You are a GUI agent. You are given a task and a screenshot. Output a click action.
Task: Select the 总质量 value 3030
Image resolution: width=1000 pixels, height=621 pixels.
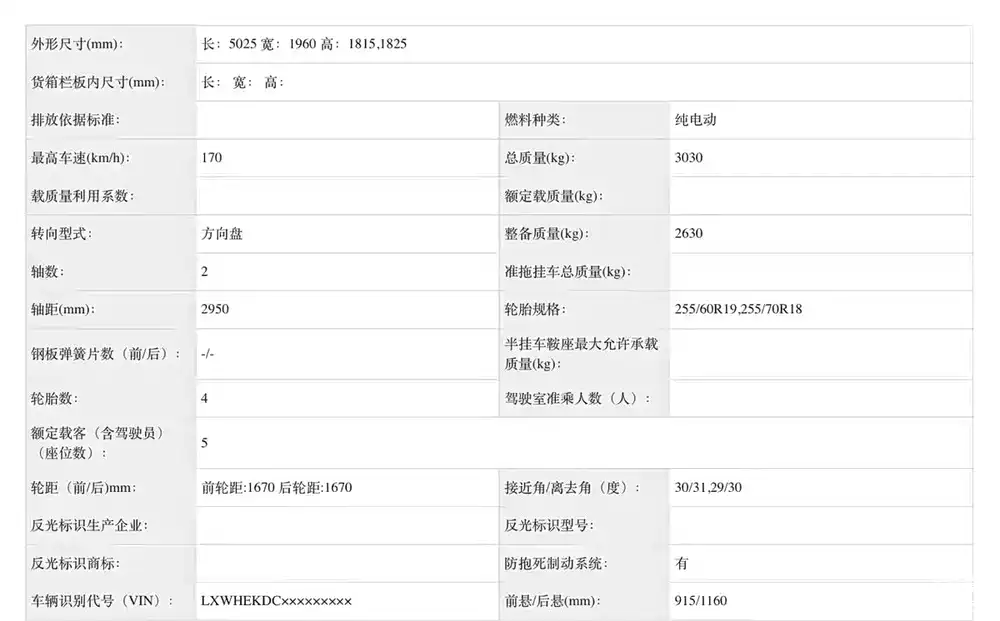point(689,158)
